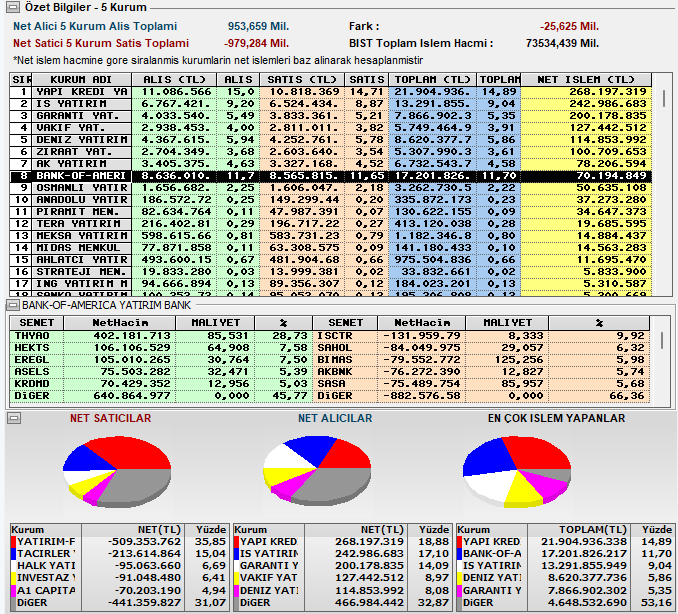Select the MEKSA YATIRIM row
Viewport: 678px width, 614px height.
pyautogui.click(x=331, y=236)
